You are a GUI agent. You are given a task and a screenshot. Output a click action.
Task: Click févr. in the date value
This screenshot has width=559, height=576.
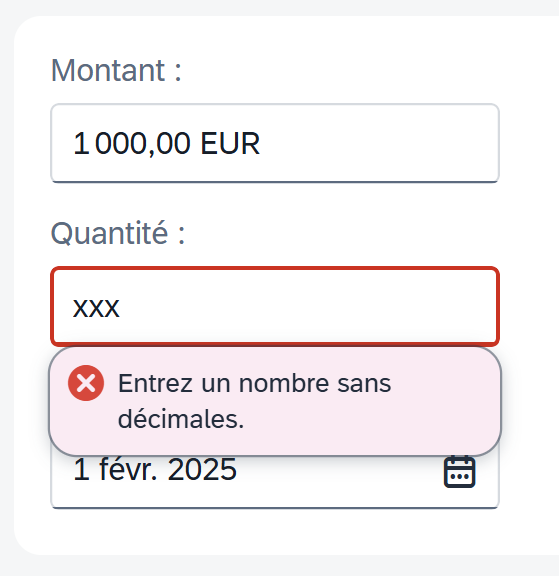click(128, 469)
